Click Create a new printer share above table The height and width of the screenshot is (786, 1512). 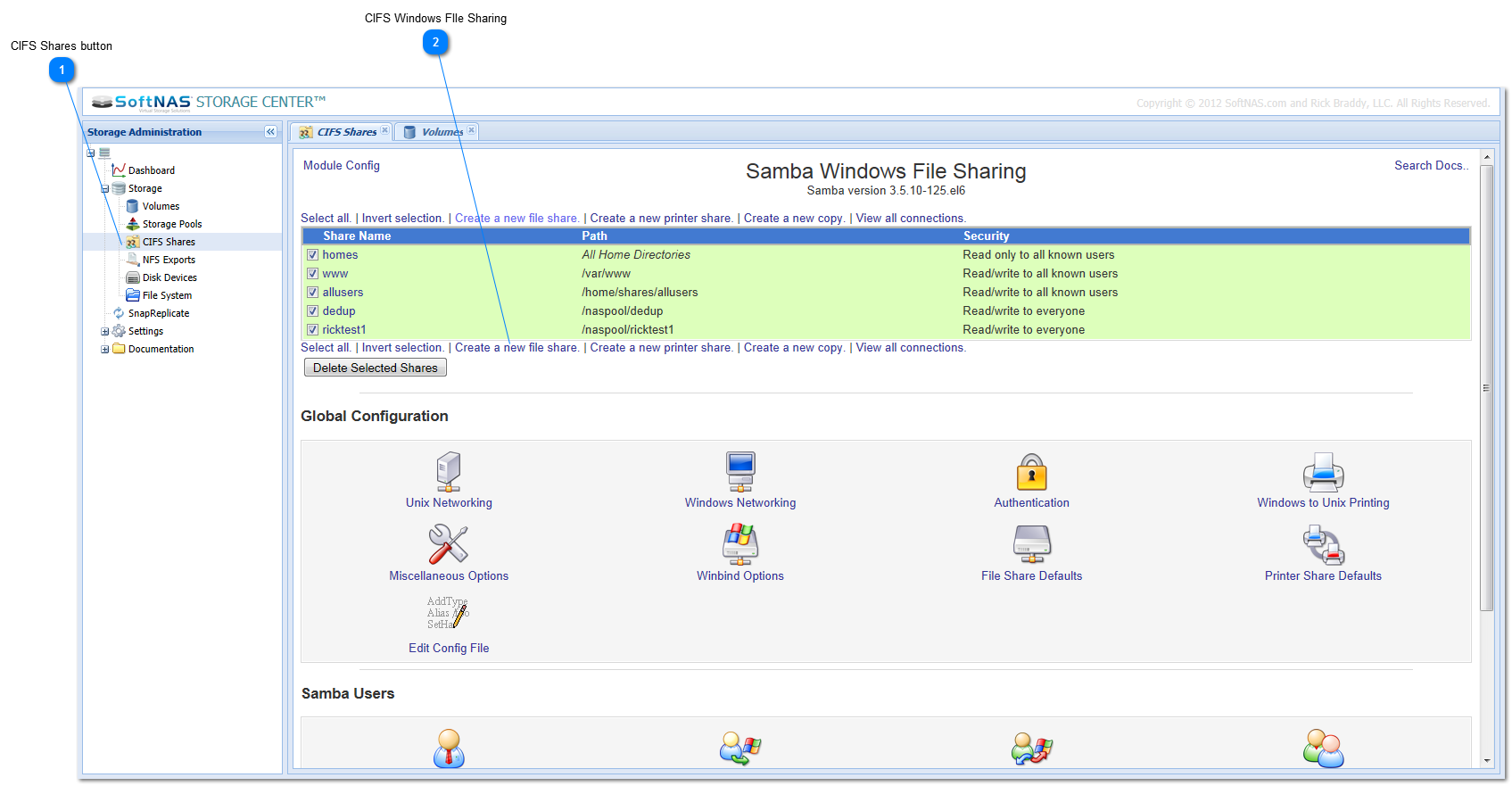pos(661,219)
